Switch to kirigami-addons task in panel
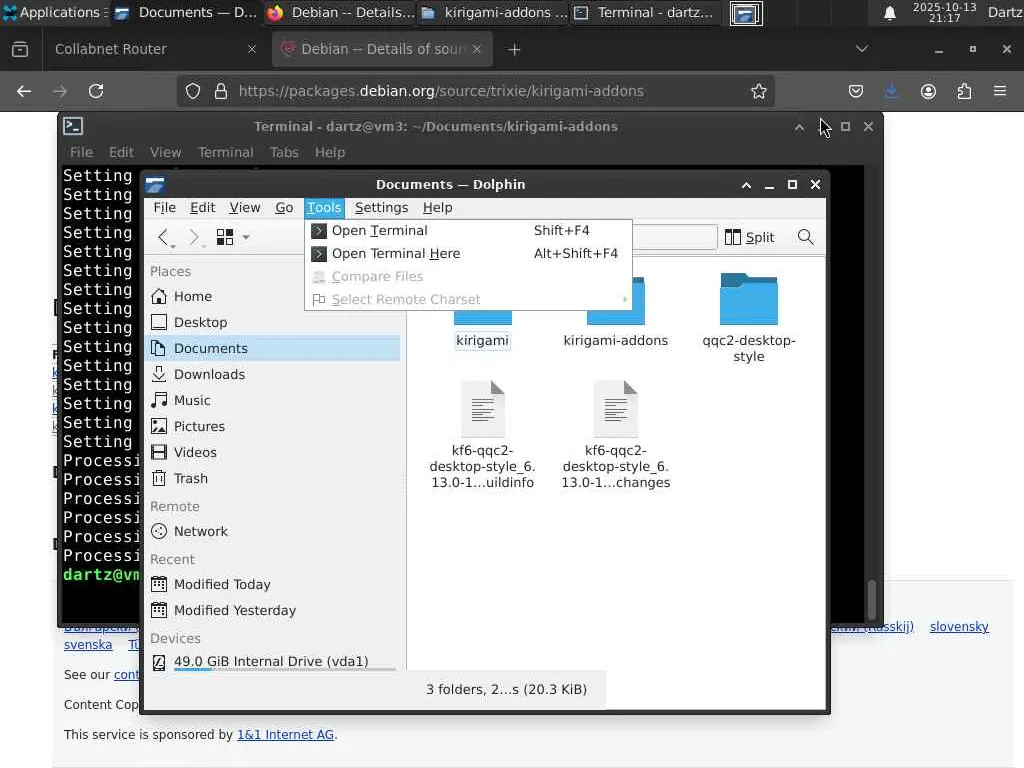 coord(493,12)
